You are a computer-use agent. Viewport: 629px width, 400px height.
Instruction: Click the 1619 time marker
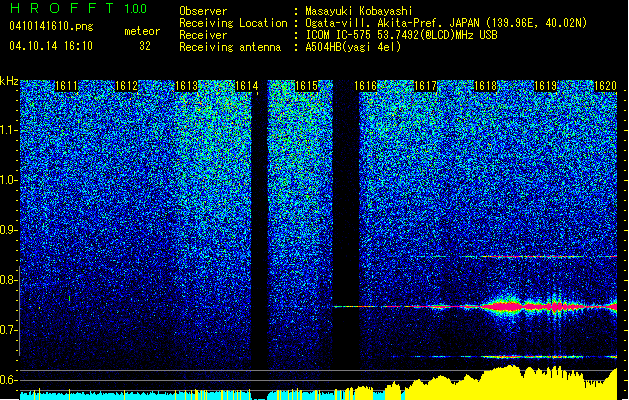[x=546, y=86]
